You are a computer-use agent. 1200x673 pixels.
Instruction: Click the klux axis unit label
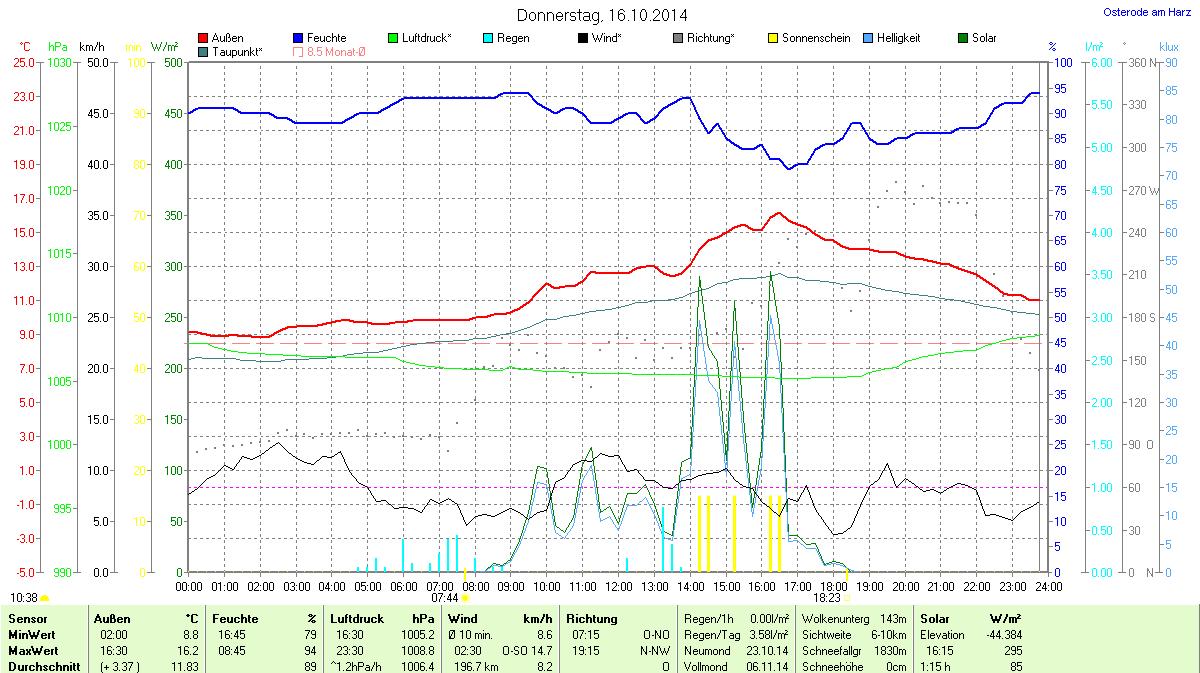[x=1168, y=47]
